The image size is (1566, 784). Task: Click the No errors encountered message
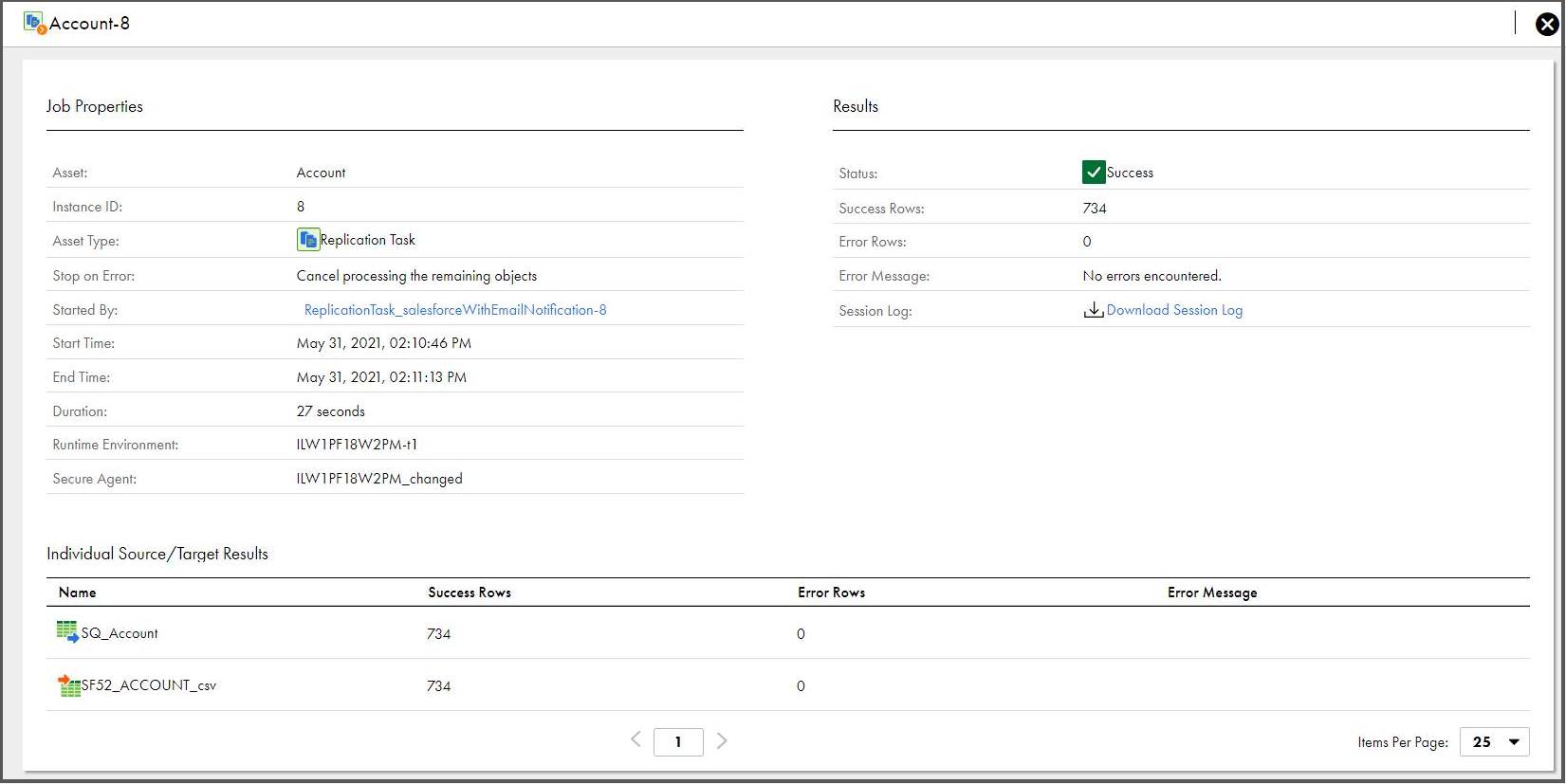(x=1151, y=276)
